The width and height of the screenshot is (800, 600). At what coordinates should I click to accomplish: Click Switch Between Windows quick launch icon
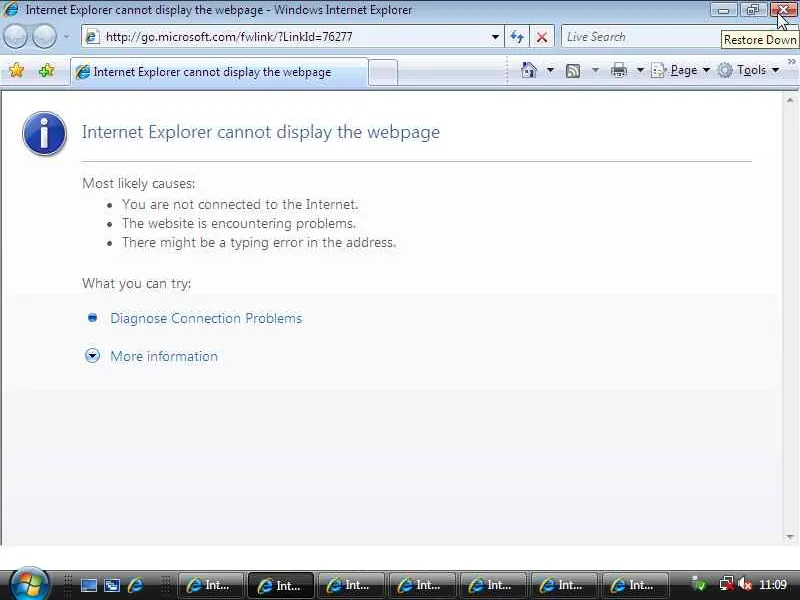(x=112, y=585)
